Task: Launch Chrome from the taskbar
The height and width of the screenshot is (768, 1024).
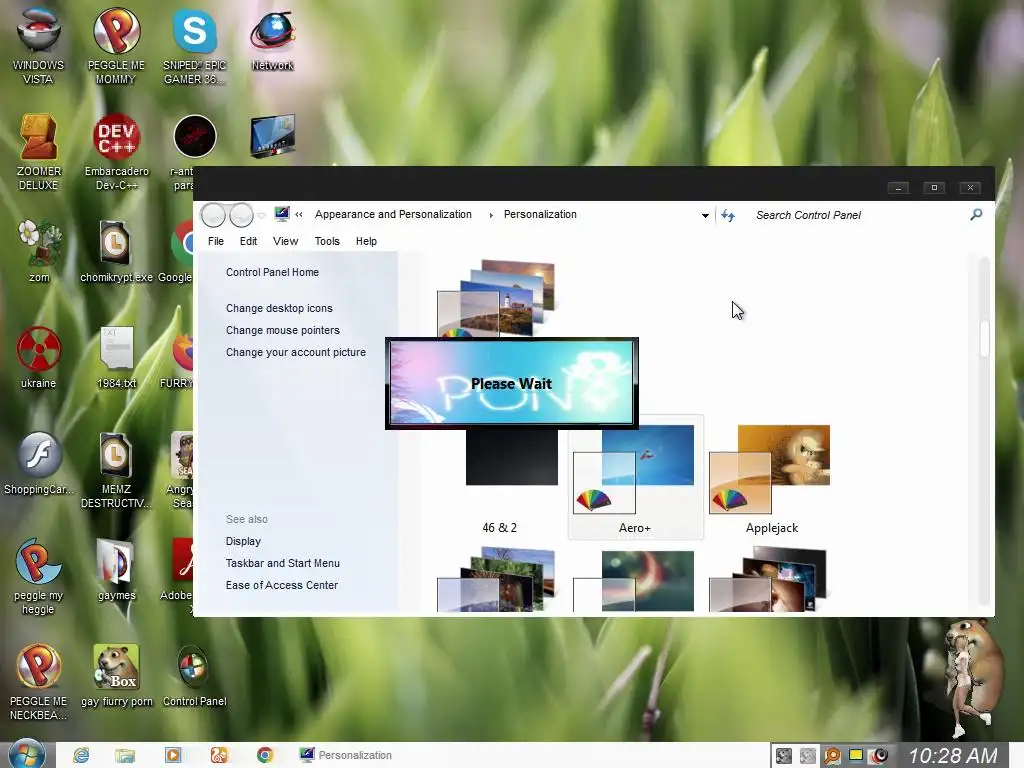Action: [x=264, y=755]
